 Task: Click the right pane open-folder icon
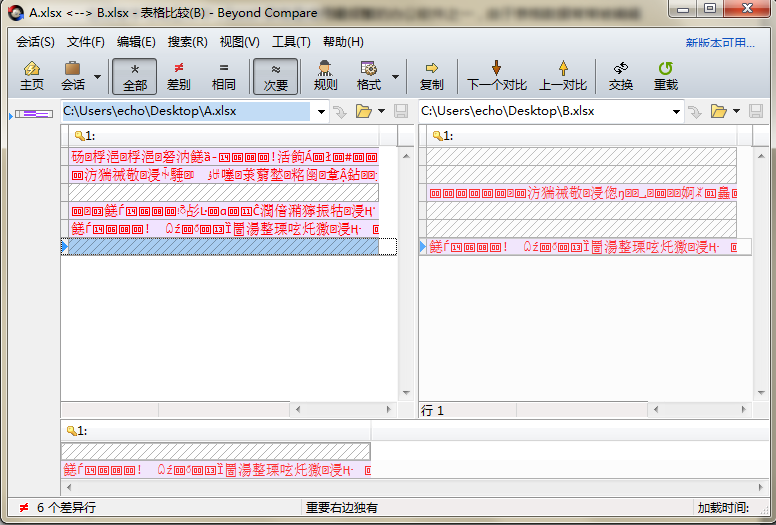click(719, 111)
